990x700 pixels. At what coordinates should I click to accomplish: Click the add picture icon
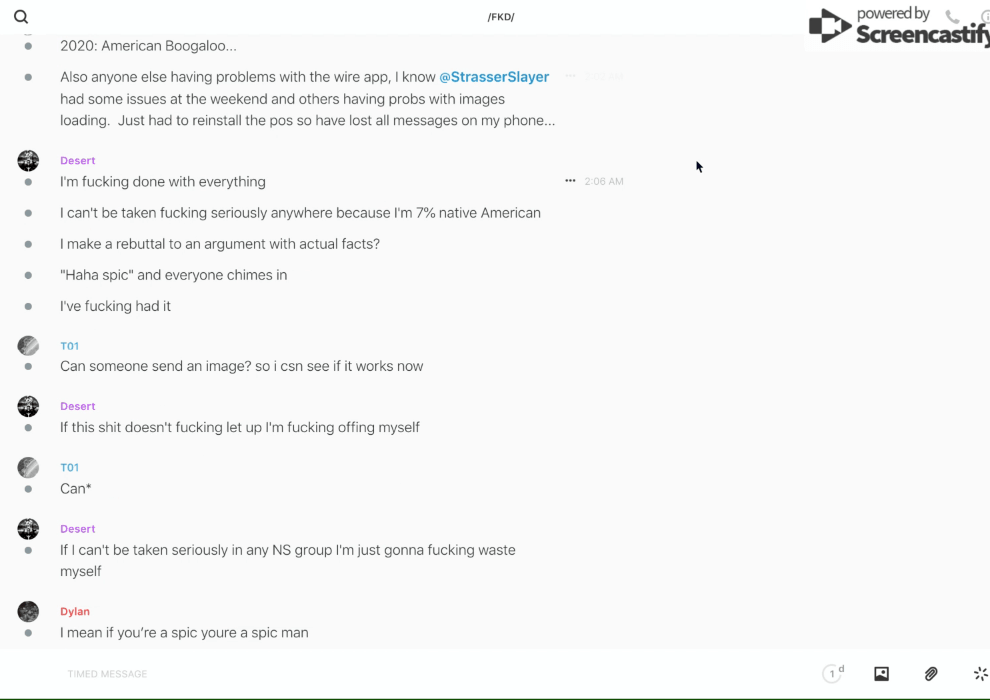[881, 674]
